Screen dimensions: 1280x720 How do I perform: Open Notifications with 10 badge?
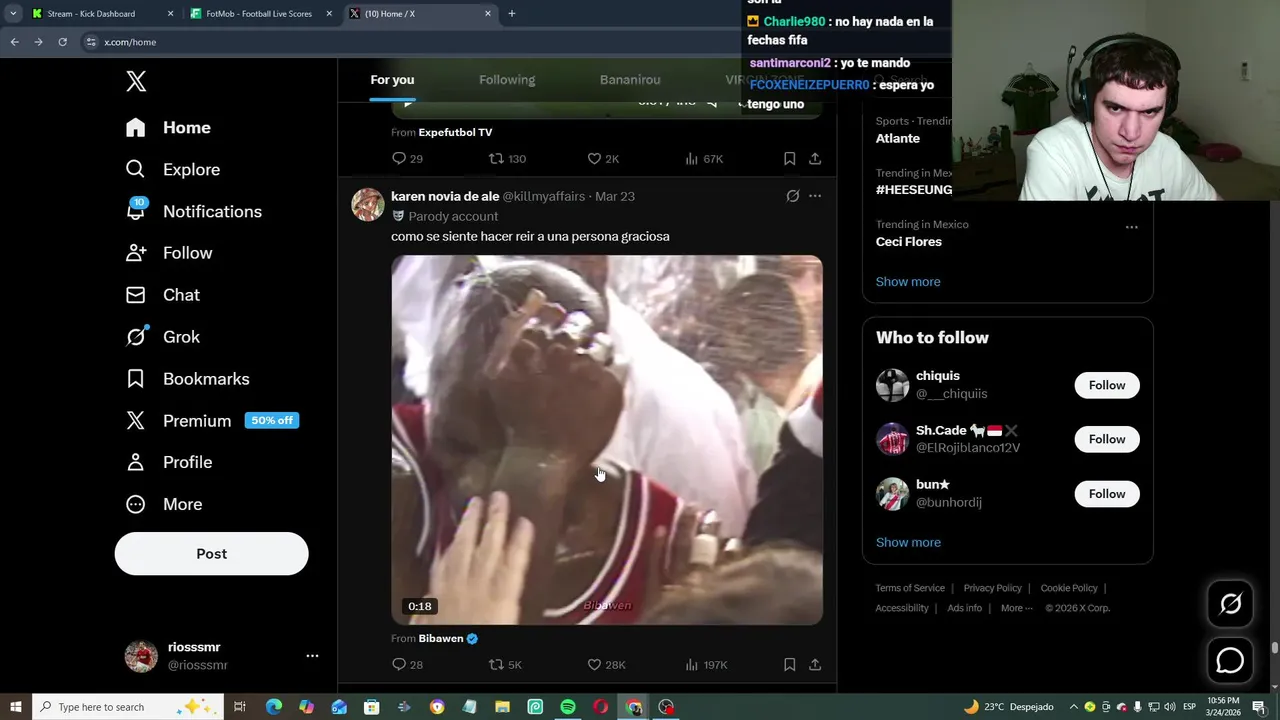coord(193,211)
